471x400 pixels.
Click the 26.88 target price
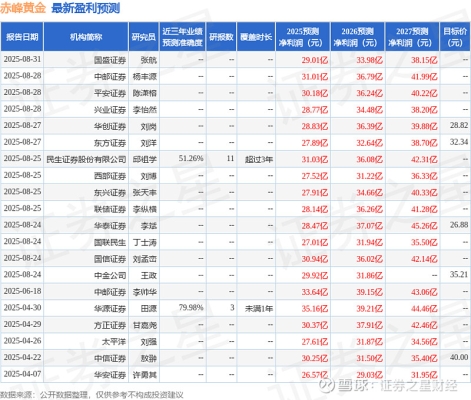(459, 225)
